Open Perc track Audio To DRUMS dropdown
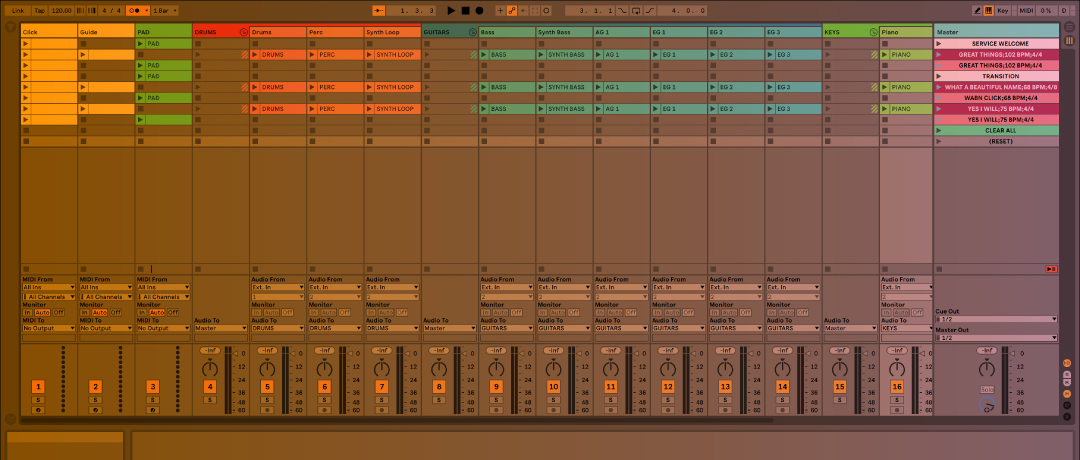Screen dimensions: 1080x460 335,328
